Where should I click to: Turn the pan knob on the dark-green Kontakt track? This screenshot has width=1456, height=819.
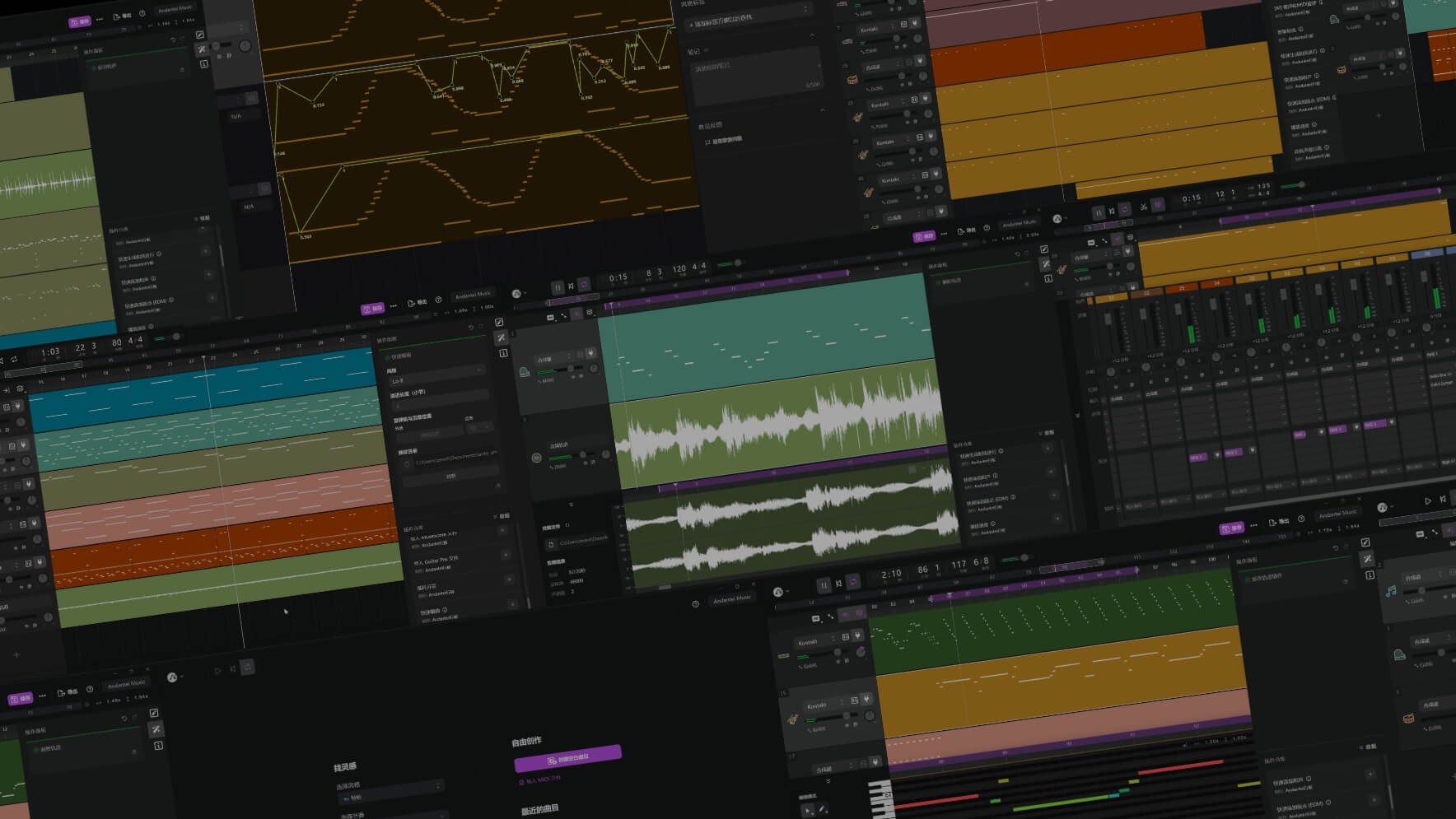861,651
